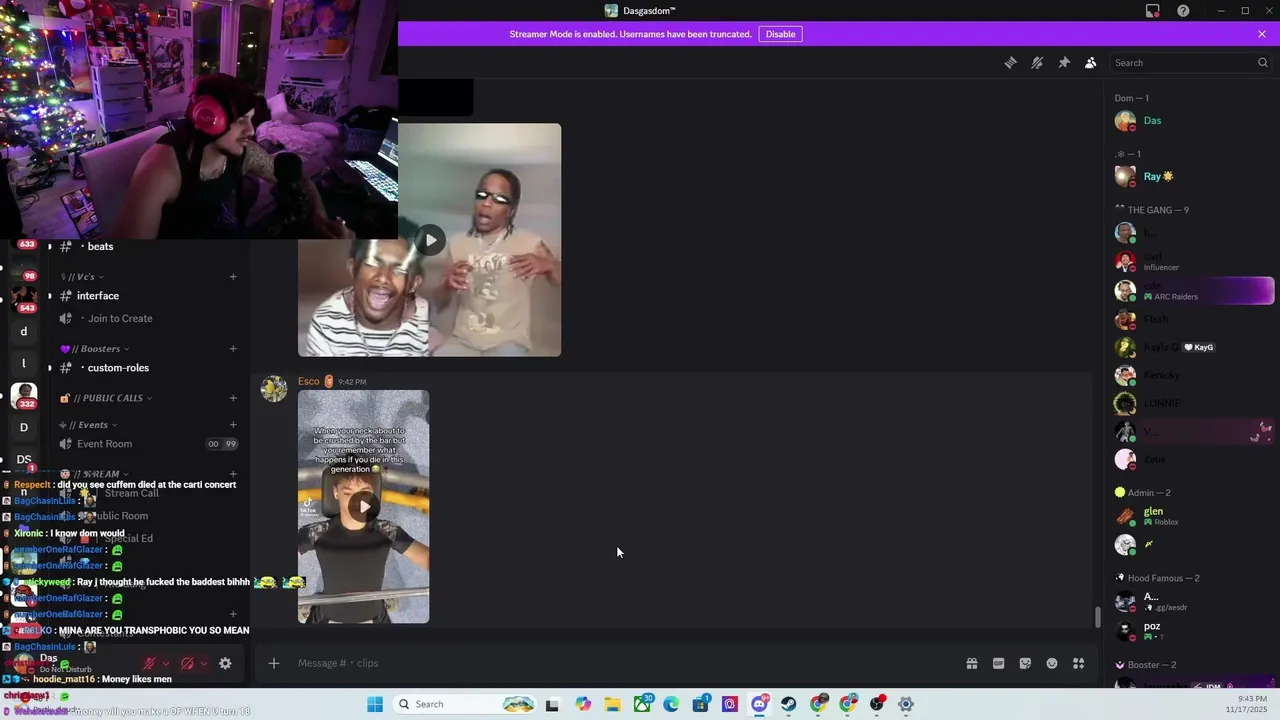Open Steam from the taskbar

click(x=788, y=704)
